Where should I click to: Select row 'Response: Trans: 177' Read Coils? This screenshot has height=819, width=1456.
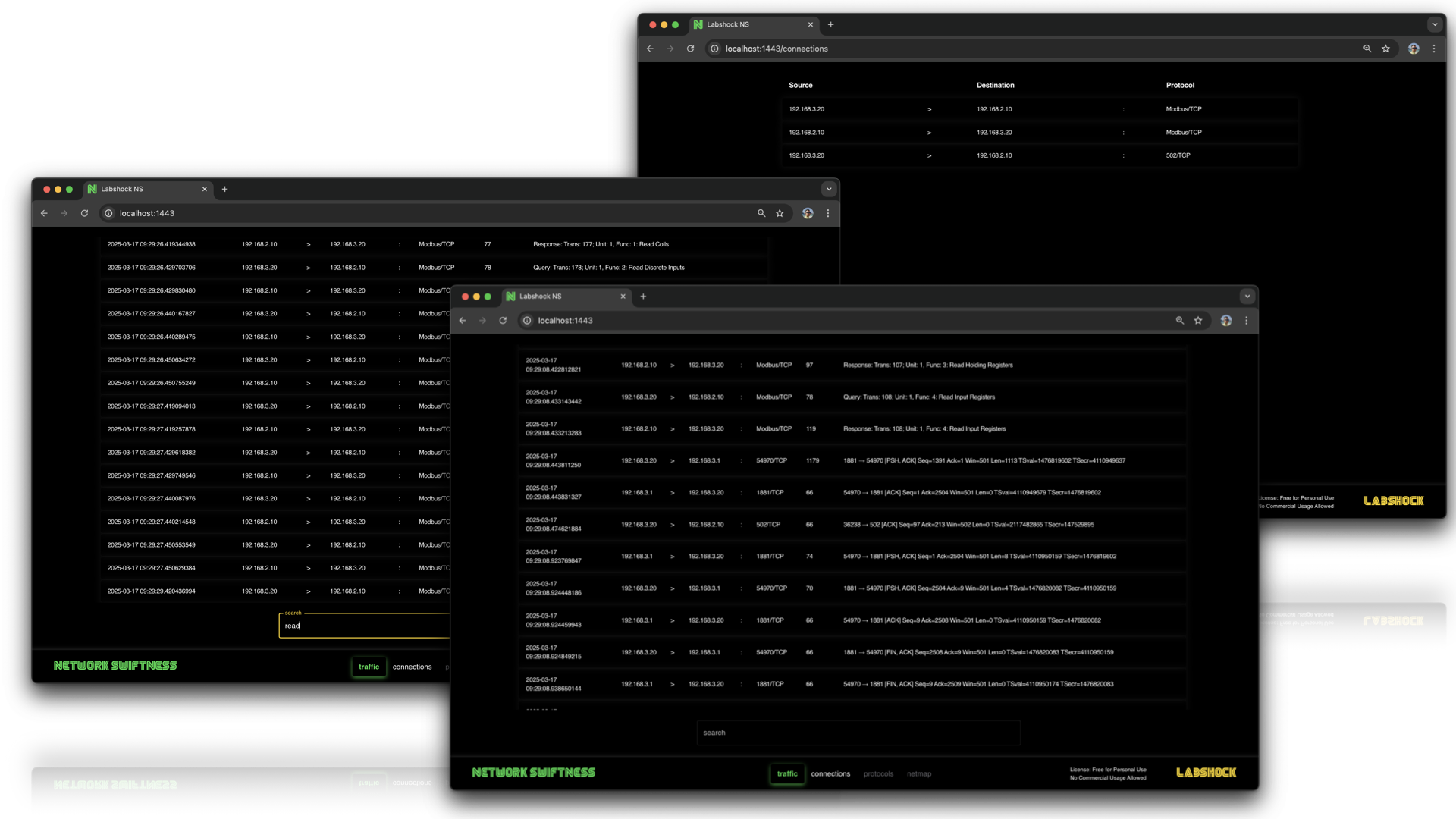pos(435,245)
